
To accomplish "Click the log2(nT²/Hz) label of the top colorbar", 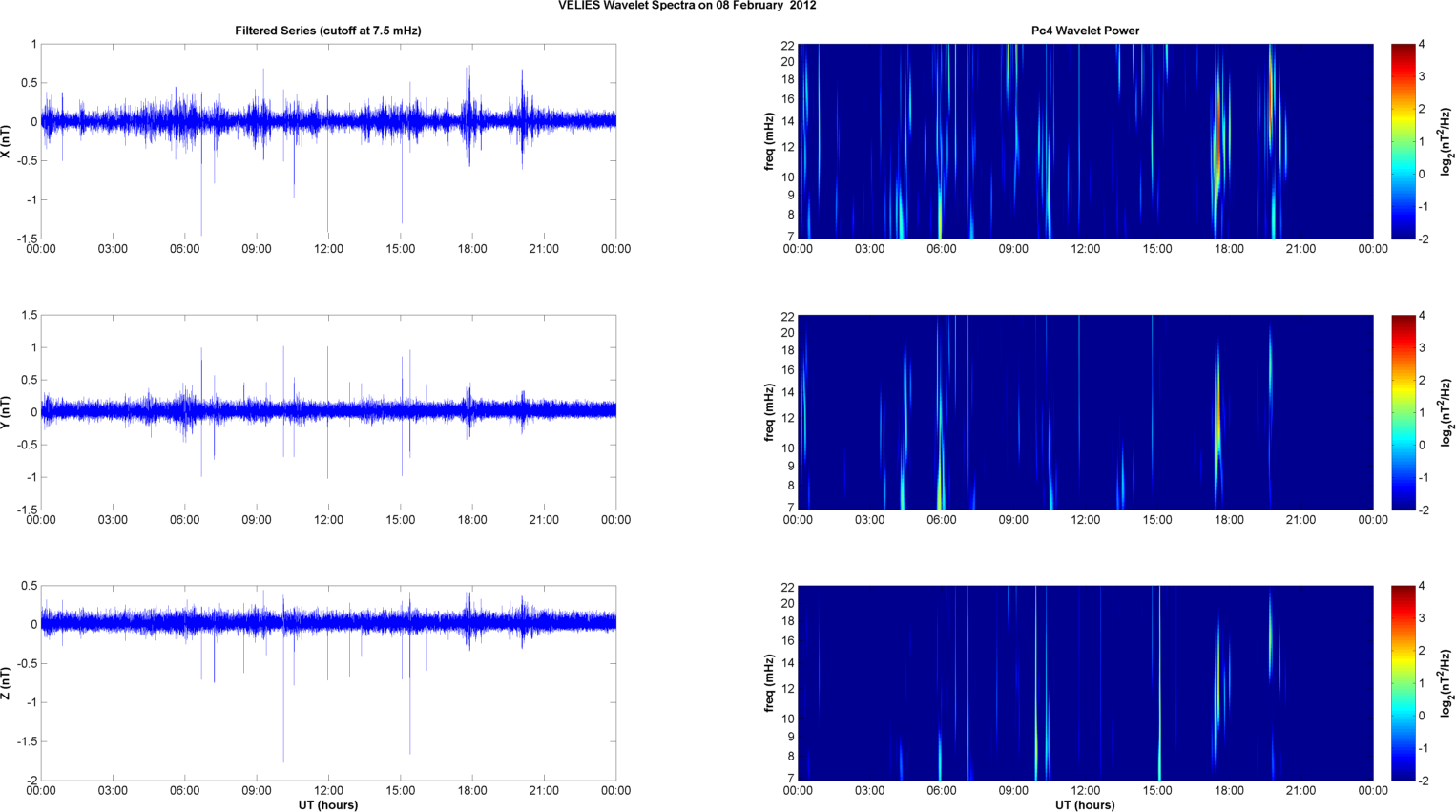I will [1446, 141].
